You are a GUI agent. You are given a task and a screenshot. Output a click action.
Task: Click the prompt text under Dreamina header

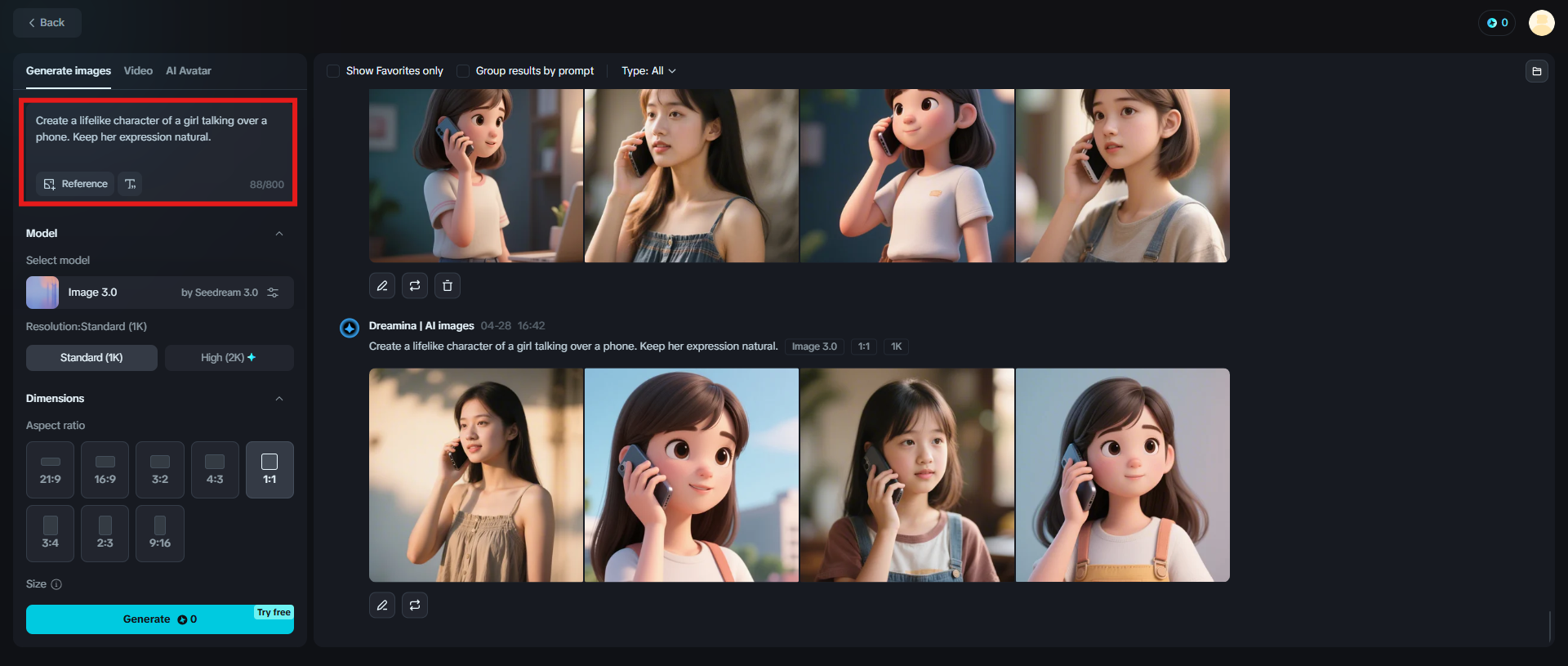click(x=573, y=346)
